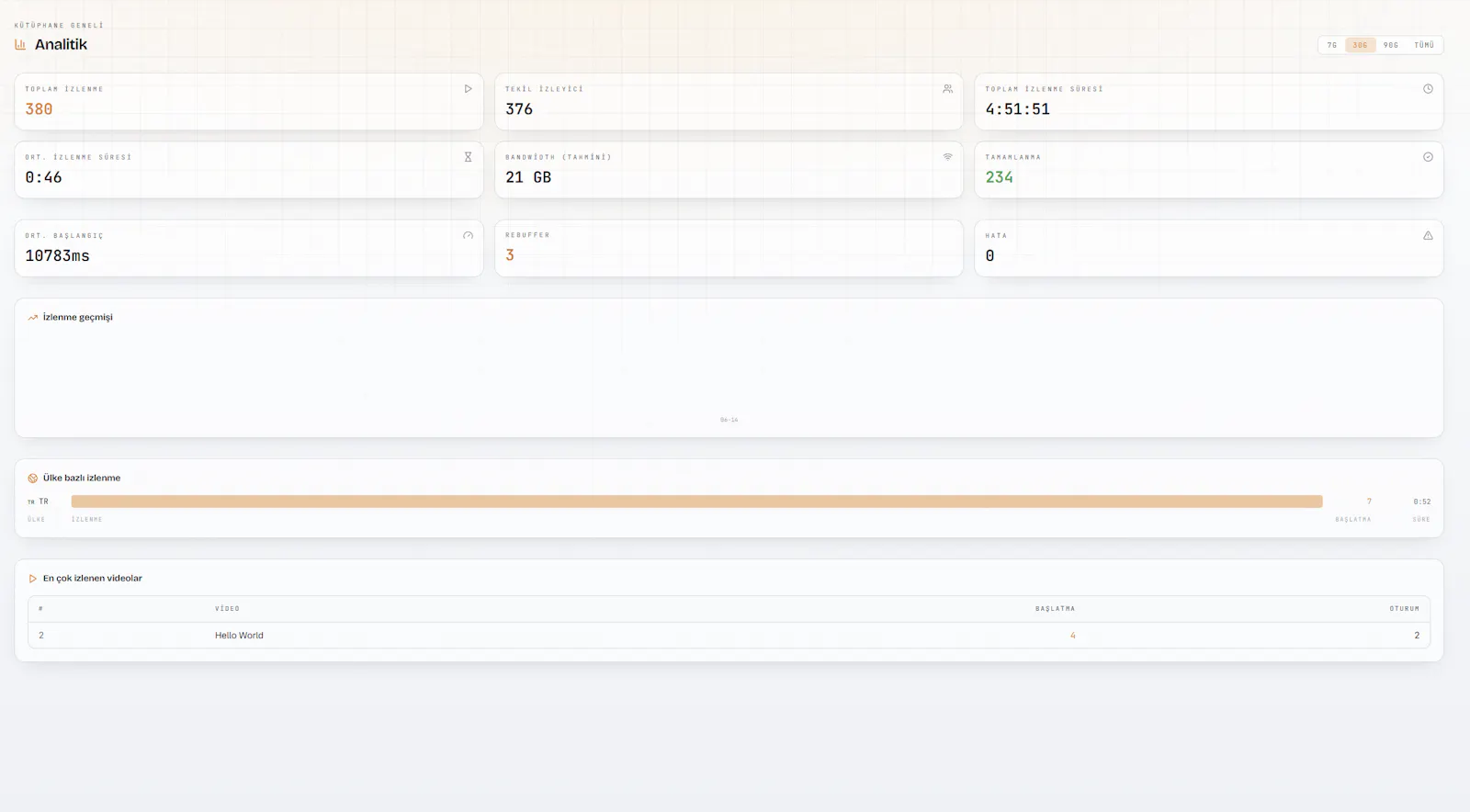Click the users icon on Tekil İzleyici card

click(x=947, y=89)
